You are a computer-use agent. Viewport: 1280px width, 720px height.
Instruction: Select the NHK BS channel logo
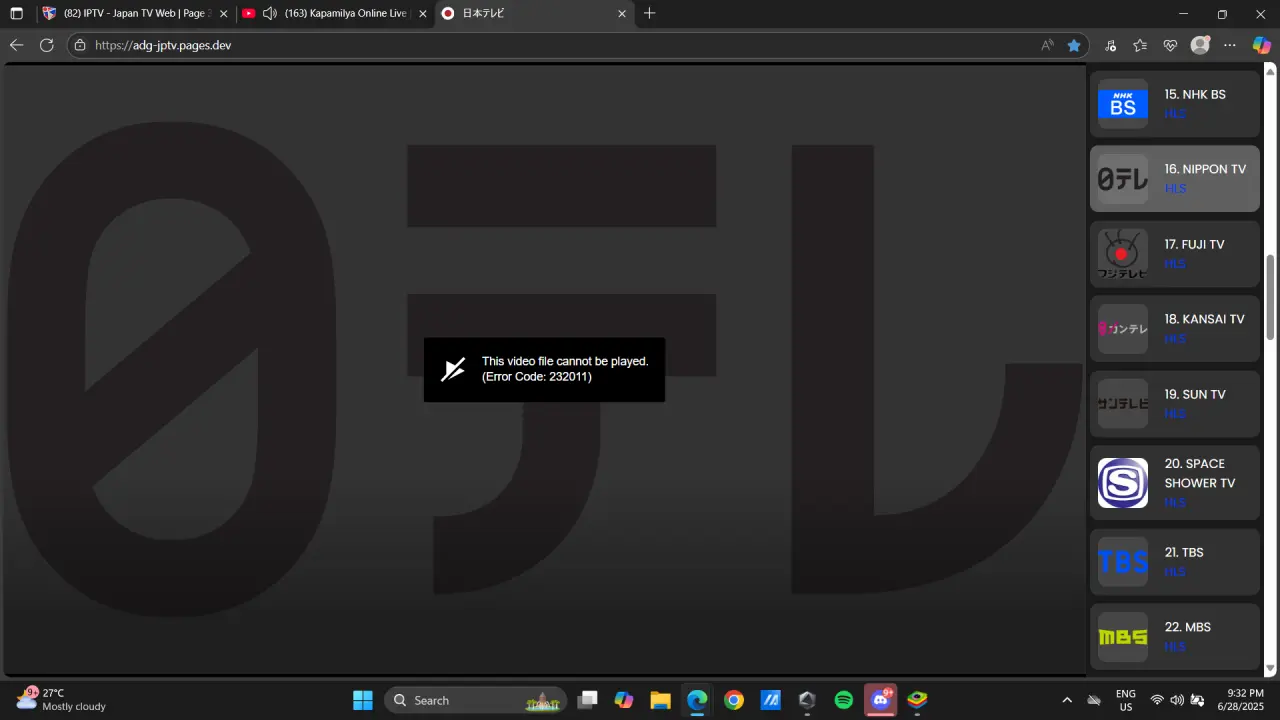(1123, 104)
